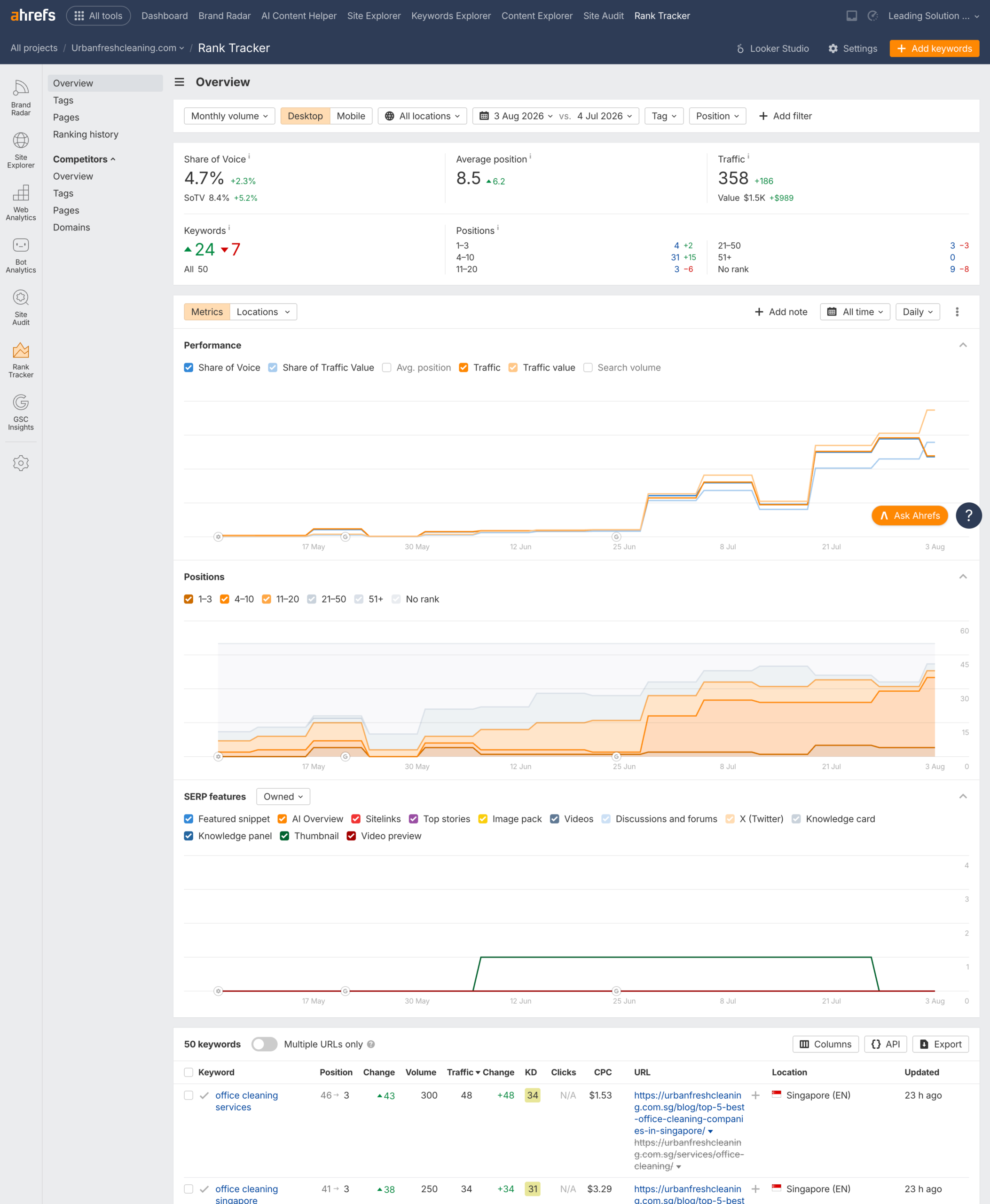Switch on Multiple URLs only toggle
Image resolution: width=990 pixels, height=1204 pixels.
click(265, 1044)
